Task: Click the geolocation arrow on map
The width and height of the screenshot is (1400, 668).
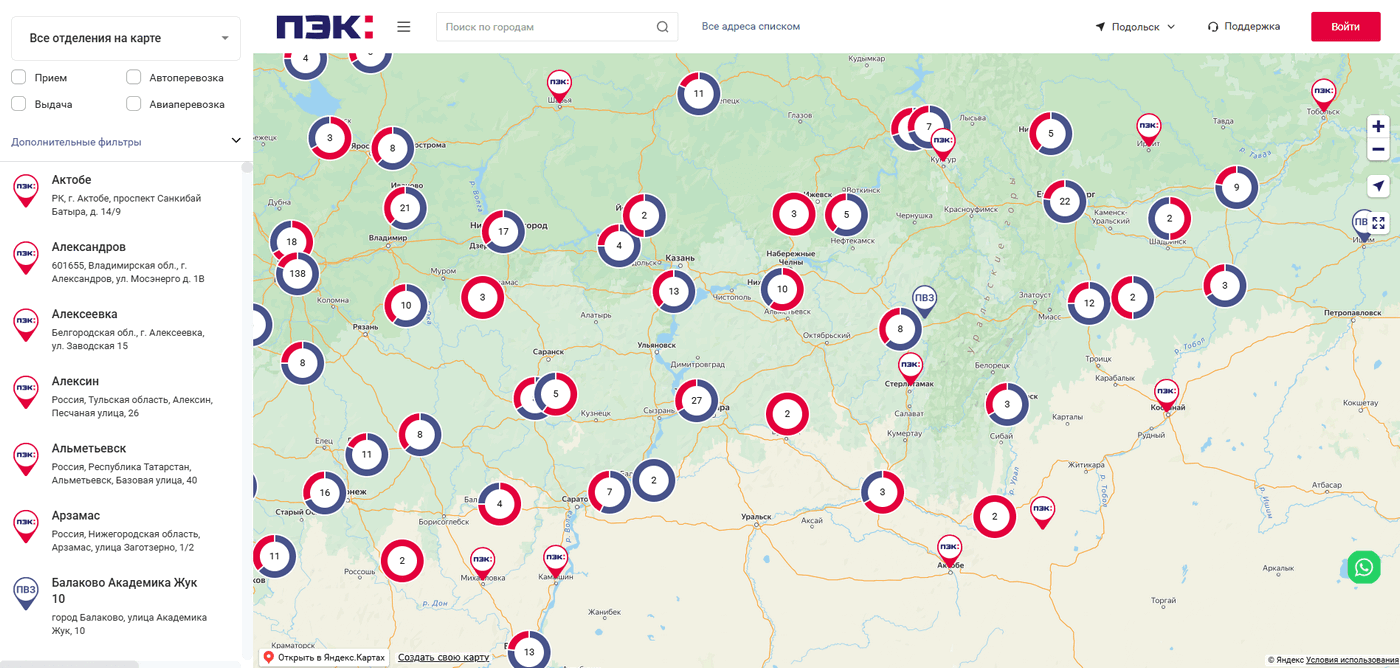Action: coord(1378,186)
